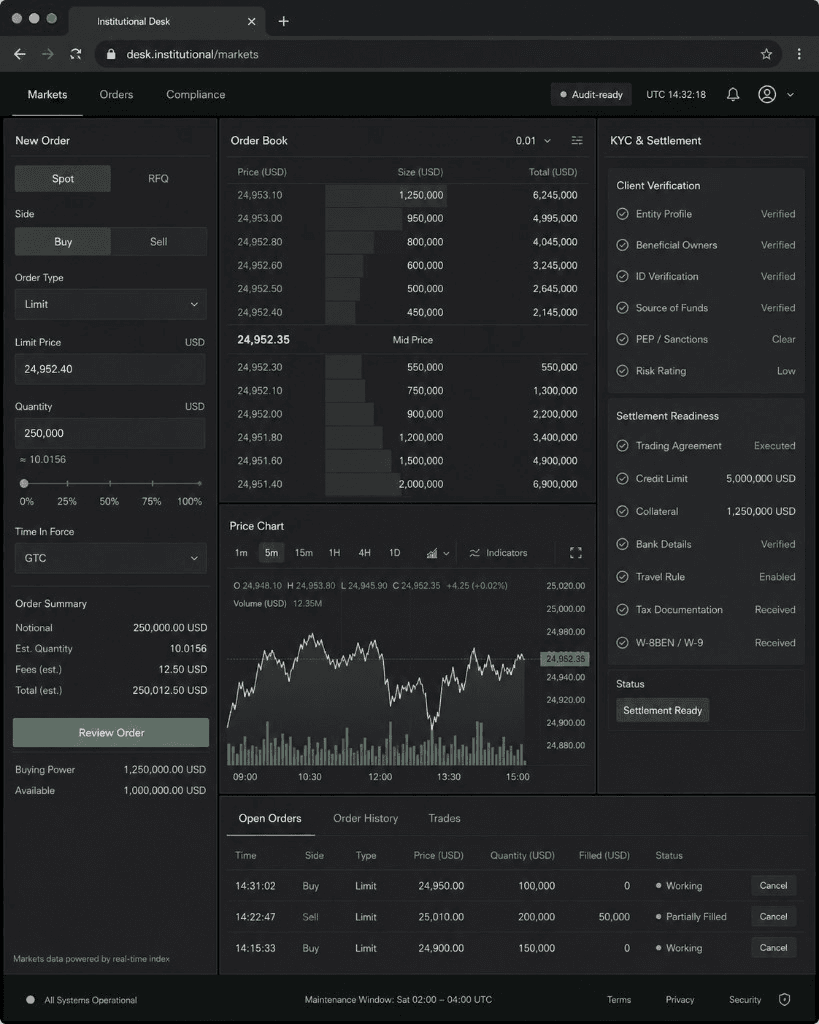
Task: Select the Sell side
Action: pyautogui.click(x=159, y=242)
